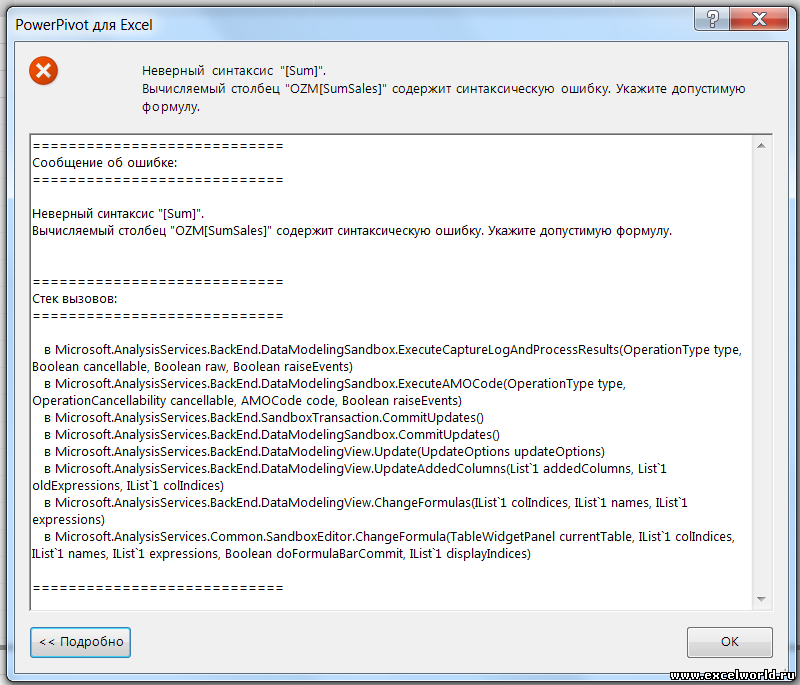Click the 'Стек вызовов:' heading
800x685 pixels.
pos(74,299)
